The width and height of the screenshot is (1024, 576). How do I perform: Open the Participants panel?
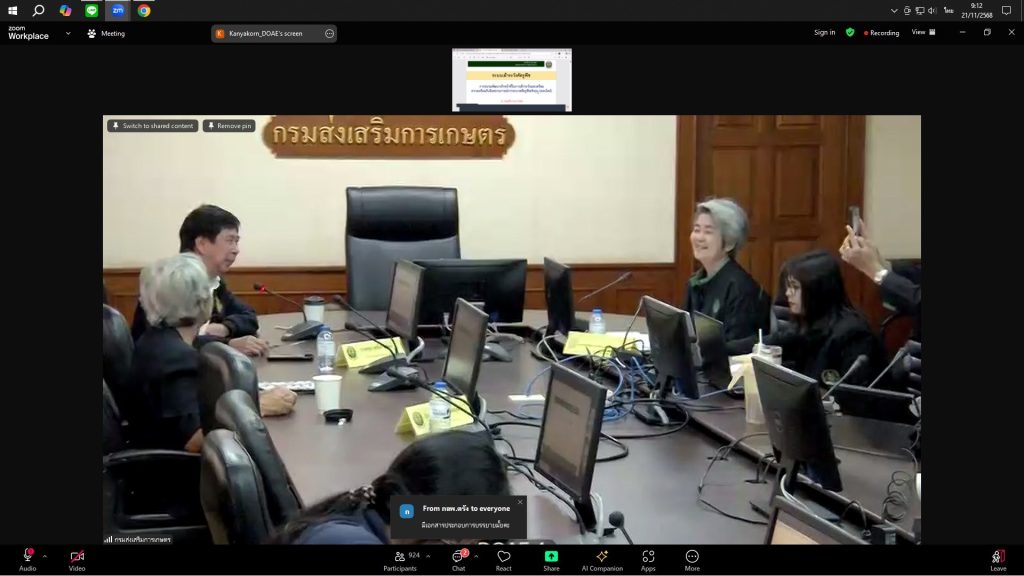point(400,557)
